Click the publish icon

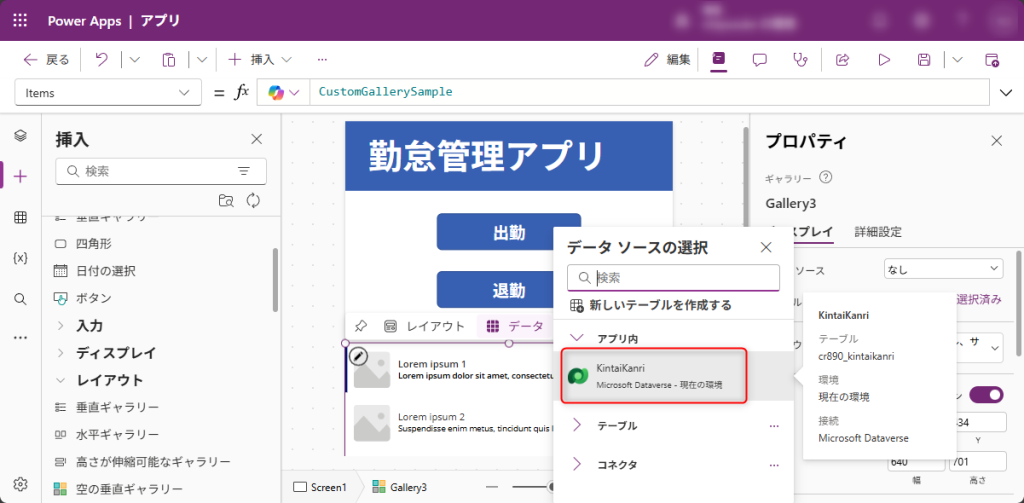click(991, 60)
